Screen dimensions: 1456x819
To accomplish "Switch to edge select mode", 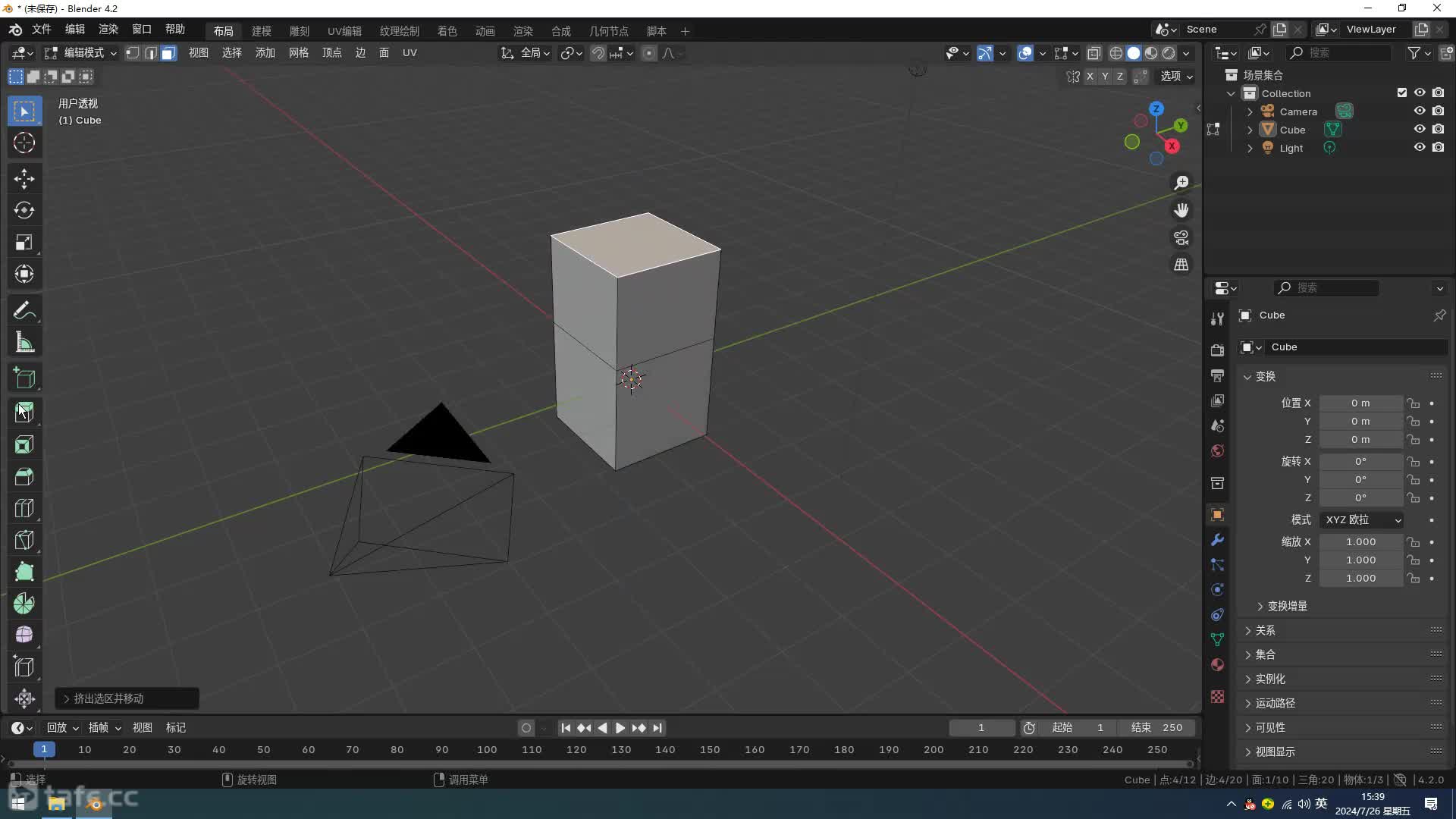I will click(150, 53).
